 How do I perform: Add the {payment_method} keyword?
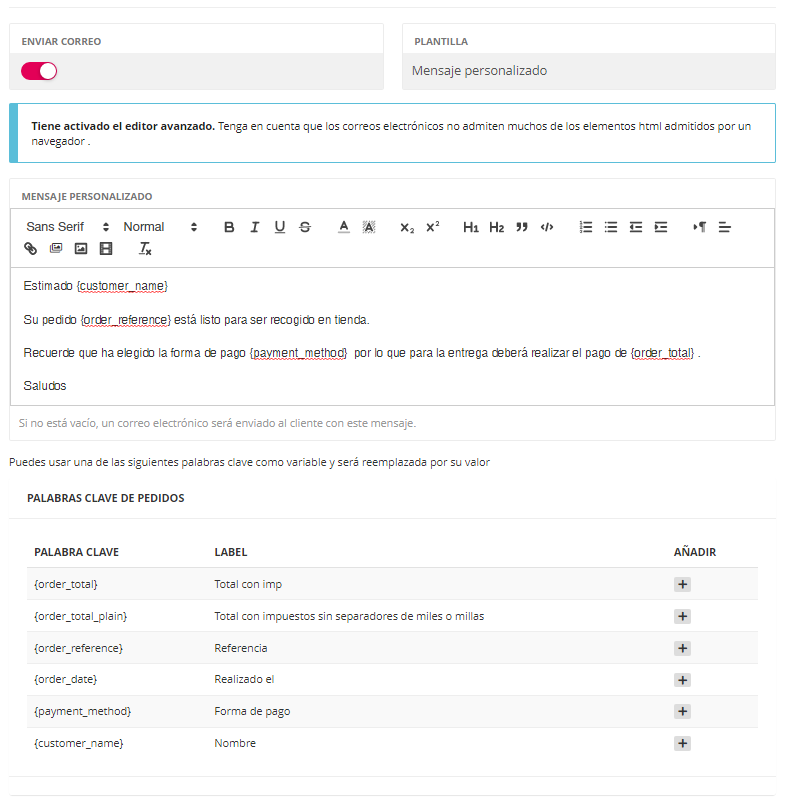tap(682, 712)
